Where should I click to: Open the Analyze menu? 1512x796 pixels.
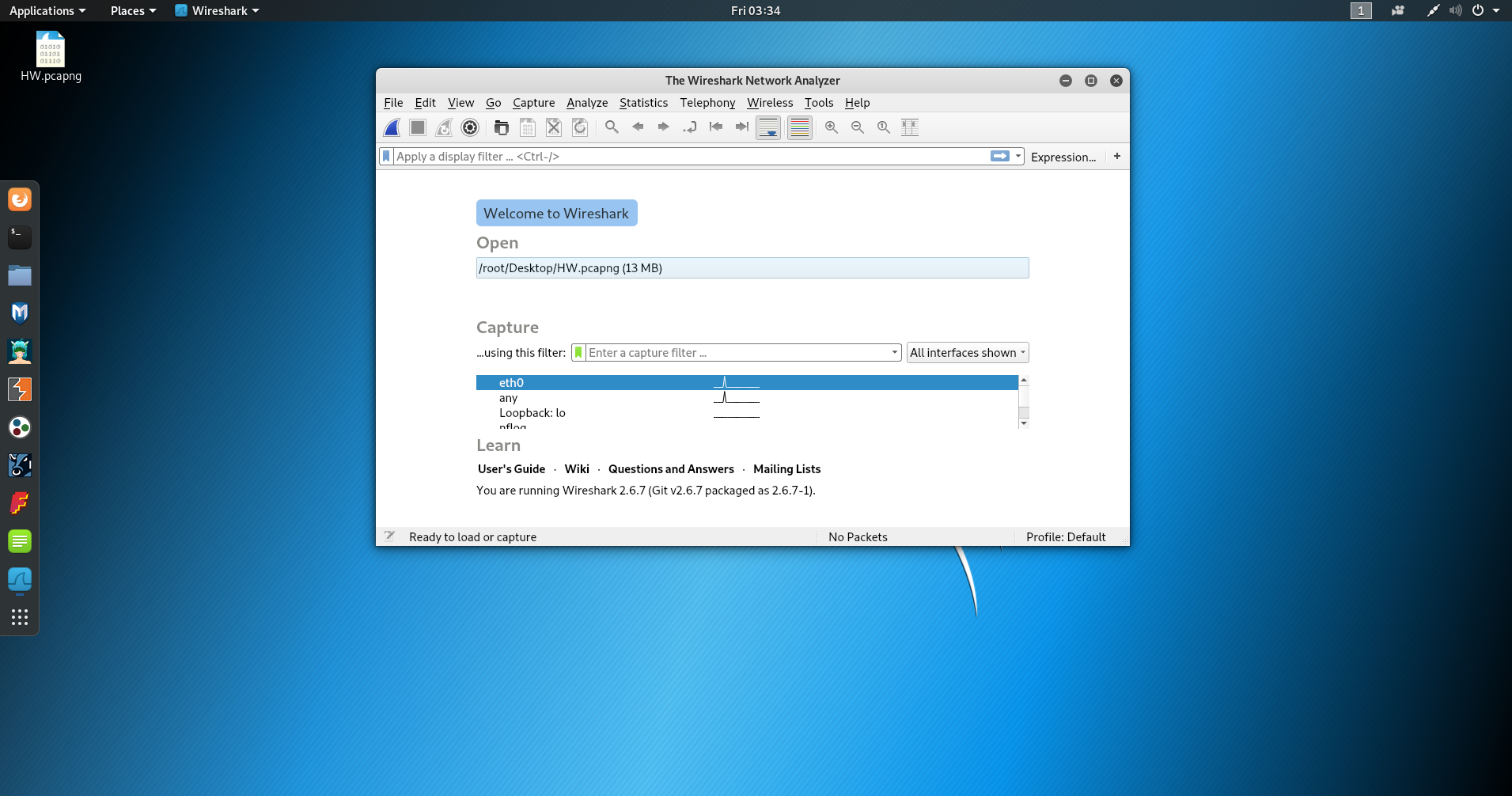587,103
